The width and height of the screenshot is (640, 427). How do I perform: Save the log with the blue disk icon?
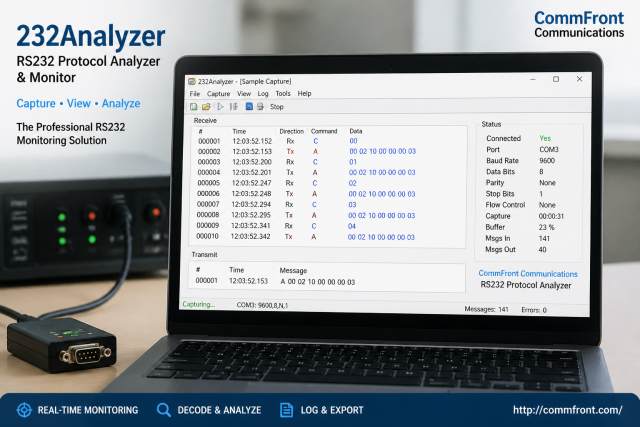pos(249,107)
